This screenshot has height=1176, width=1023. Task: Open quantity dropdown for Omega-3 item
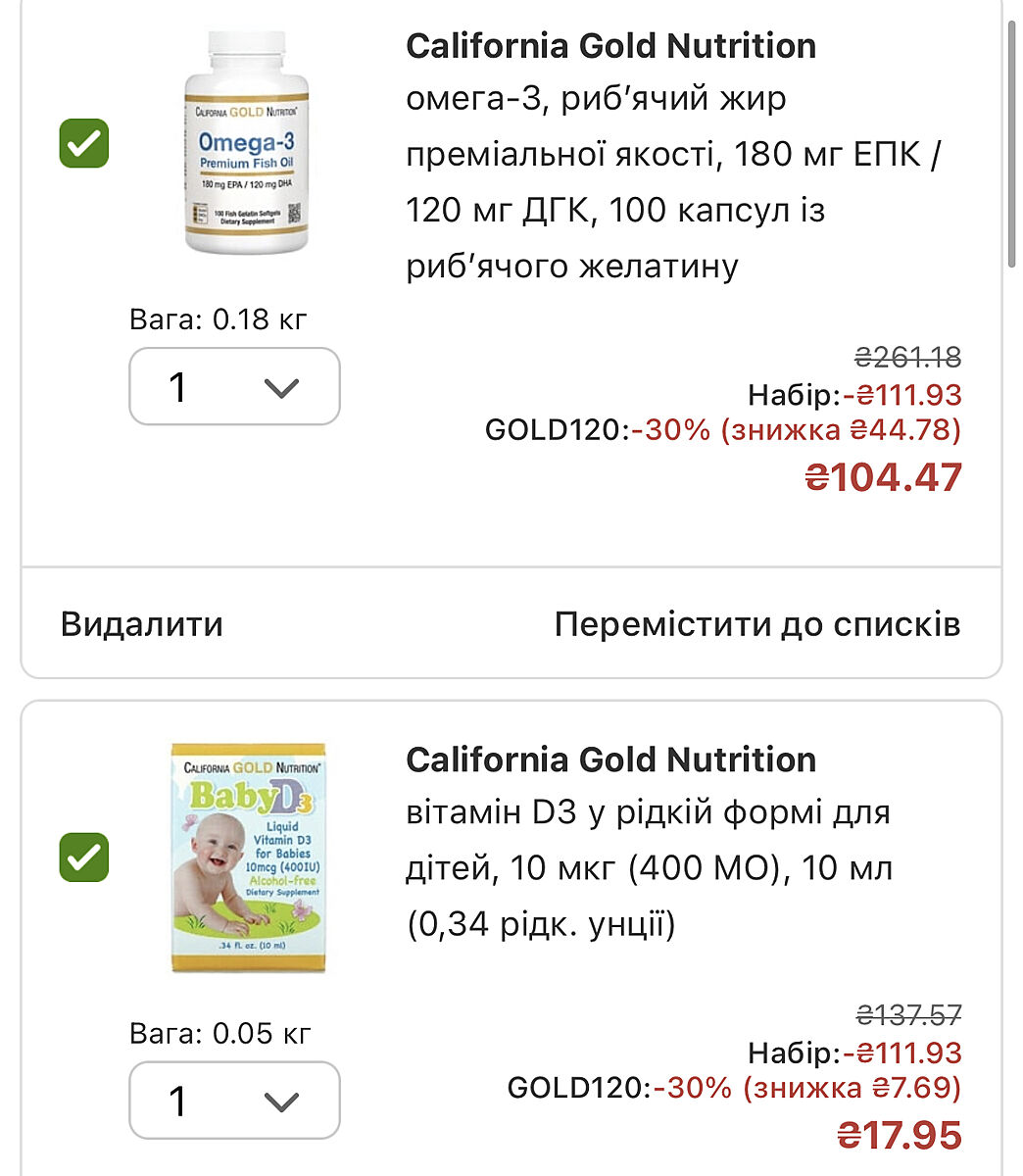[234, 387]
